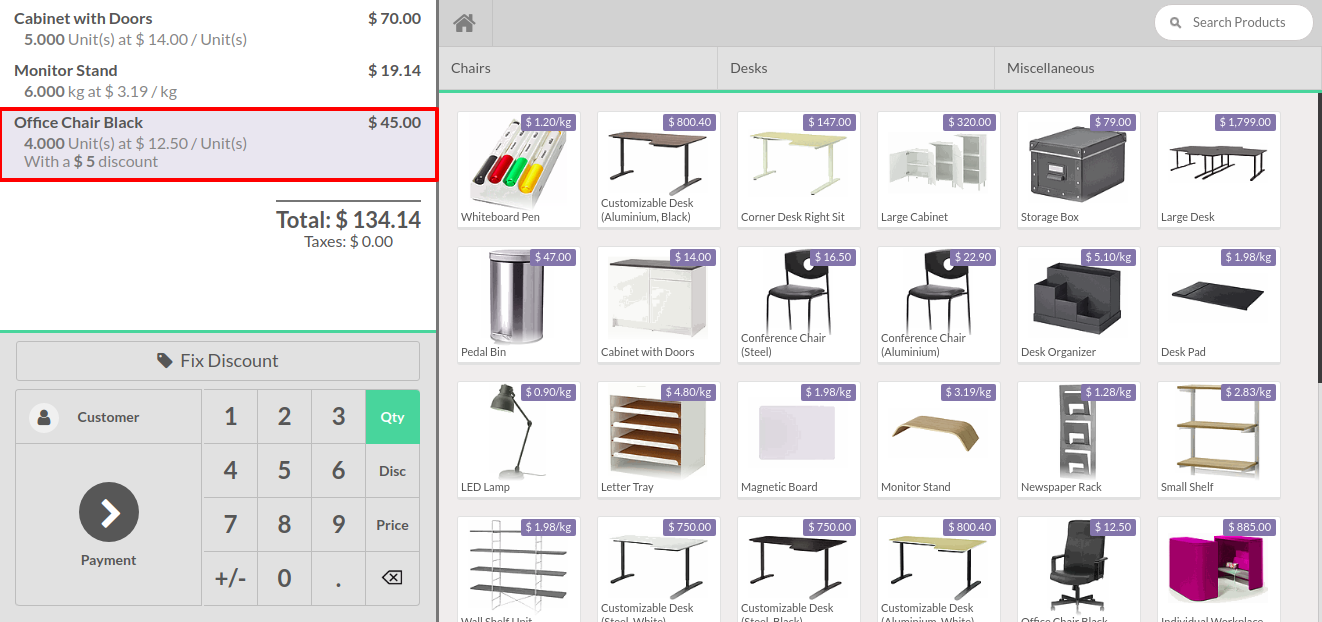Open the Chairs category
The height and width of the screenshot is (622, 1322).
578,68
